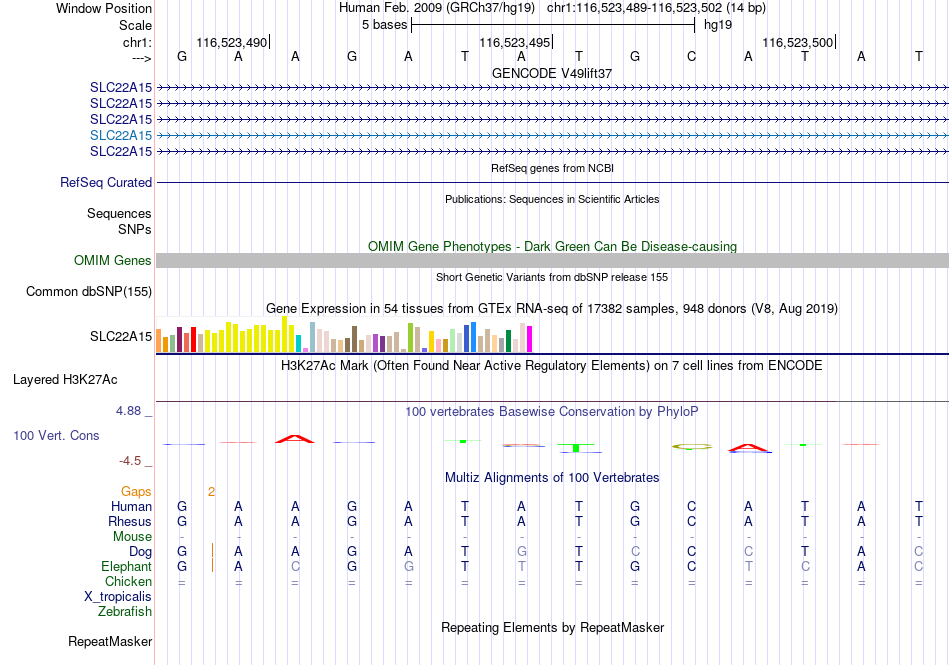950x665 pixels.
Task: Click the chr1:116,523,495 ruler position marker
Action: (x=515, y=42)
